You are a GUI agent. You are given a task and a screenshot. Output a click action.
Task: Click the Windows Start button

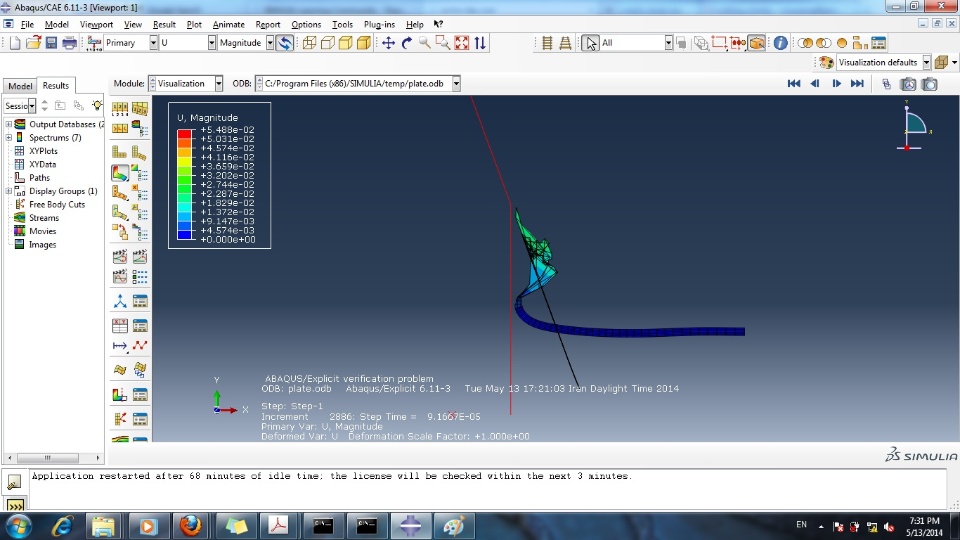19,526
